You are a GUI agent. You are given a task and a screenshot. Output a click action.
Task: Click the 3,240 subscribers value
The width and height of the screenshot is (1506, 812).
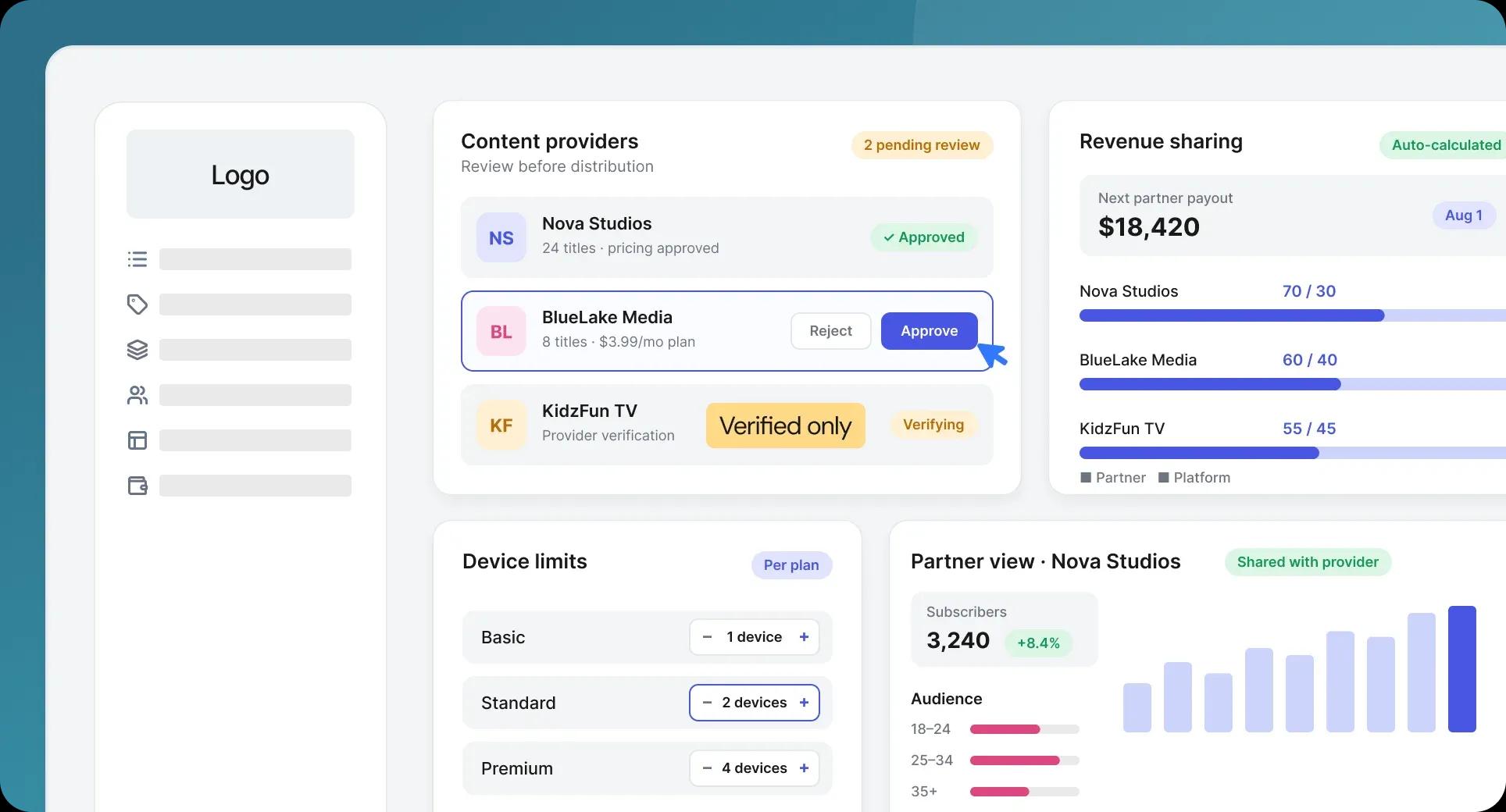(958, 640)
